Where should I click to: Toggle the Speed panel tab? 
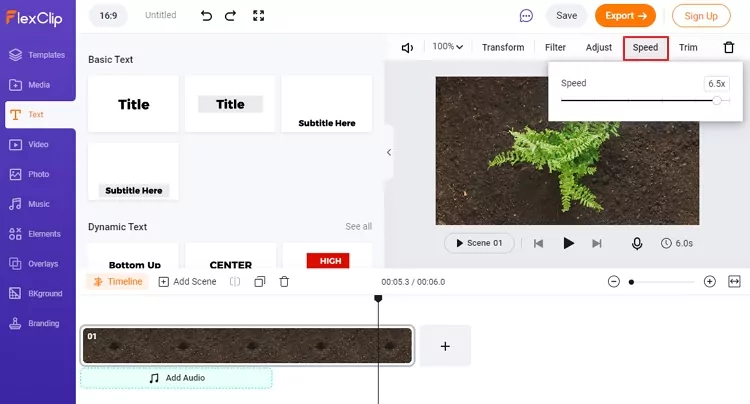click(x=645, y=48)
